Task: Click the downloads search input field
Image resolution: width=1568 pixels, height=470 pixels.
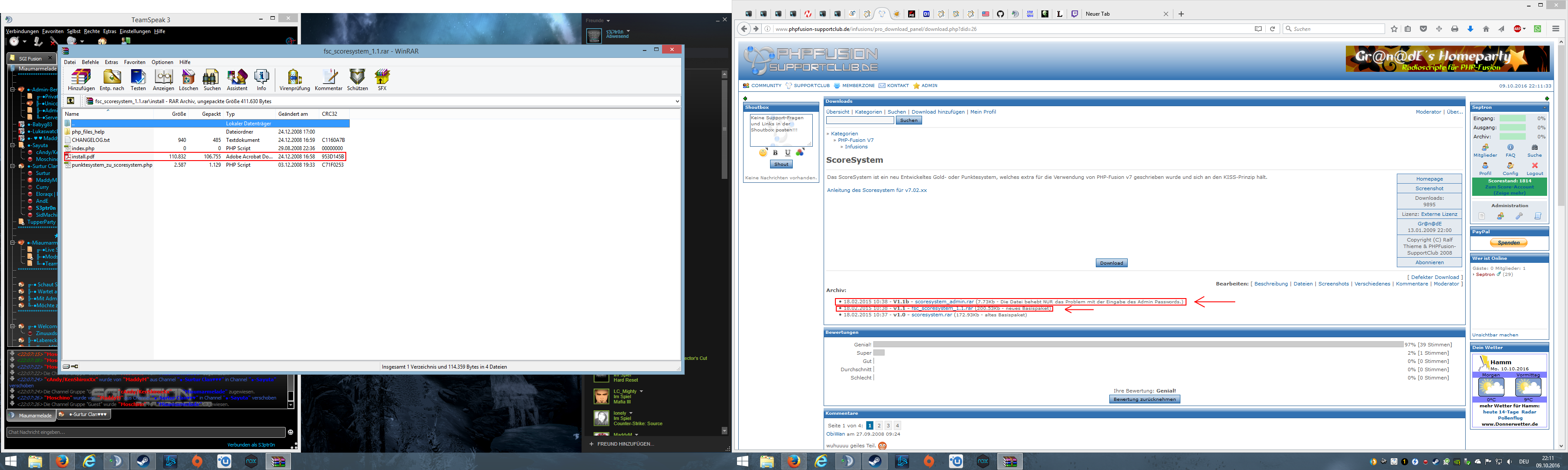Action: click(x=860, y=121)
